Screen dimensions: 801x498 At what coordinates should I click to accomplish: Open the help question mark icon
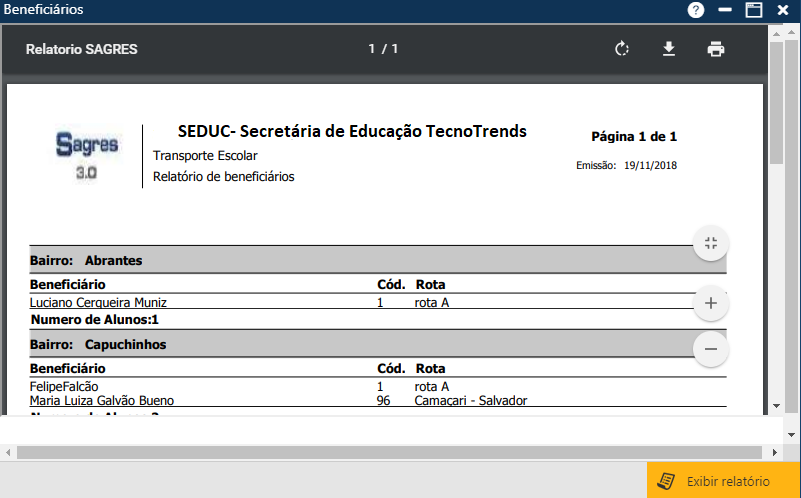696,10
